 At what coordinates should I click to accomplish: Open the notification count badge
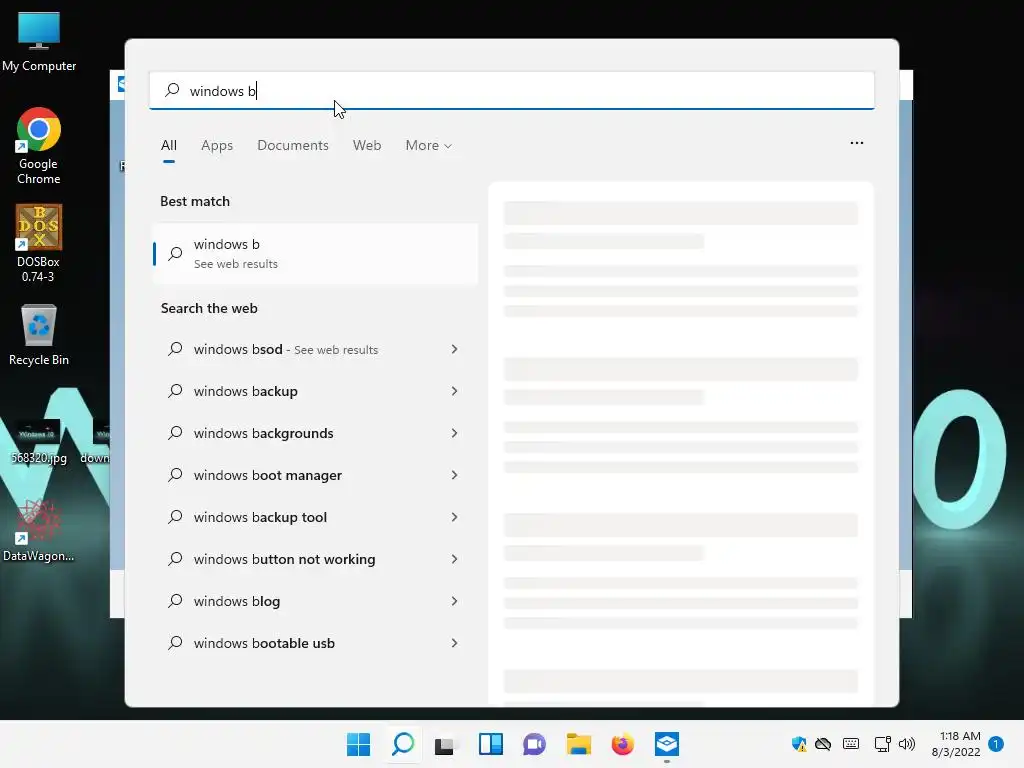click(996, 744)
